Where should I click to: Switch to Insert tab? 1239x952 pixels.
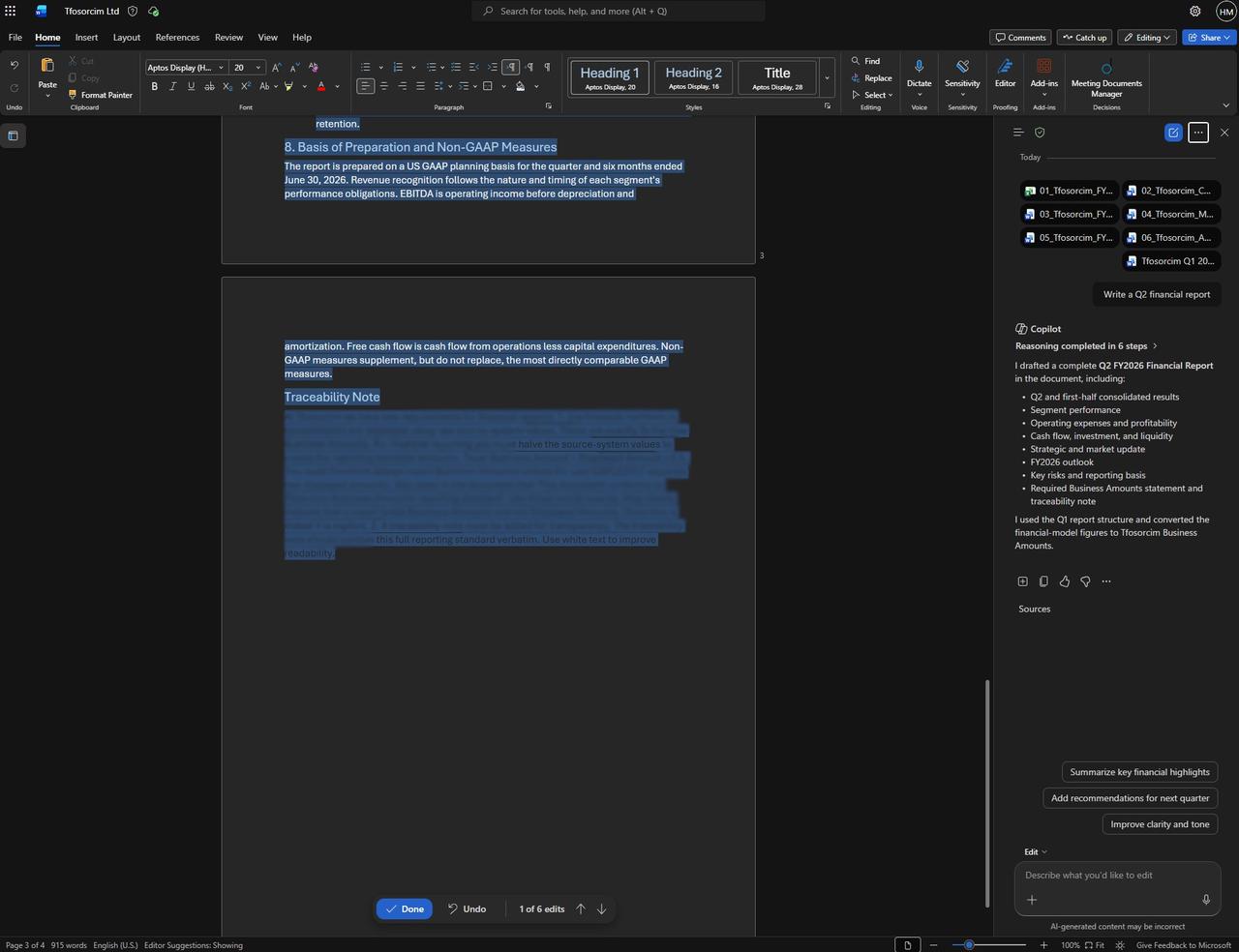(86, 38)
